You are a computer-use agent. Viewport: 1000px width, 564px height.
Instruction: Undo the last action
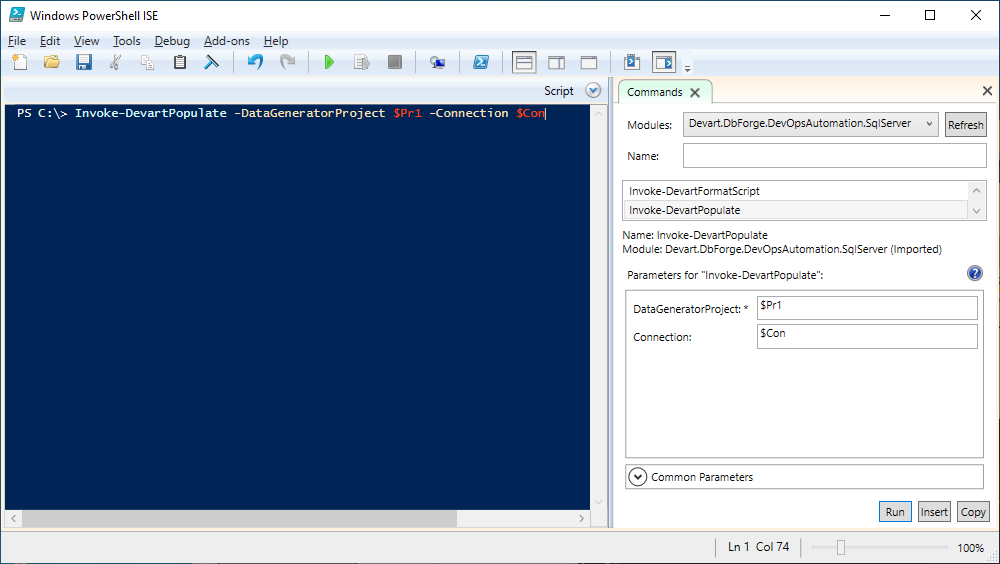click(255, 62)
